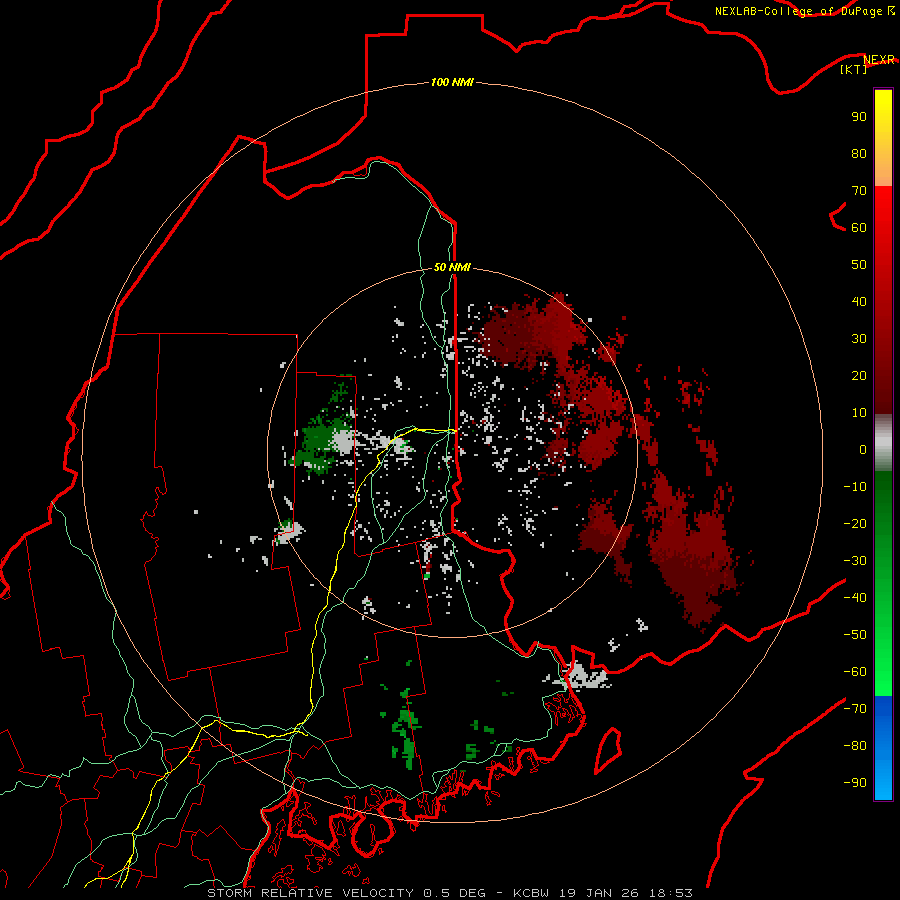Click the 100 NMI range ring label

pyautogui.click(x=452, y=82)
